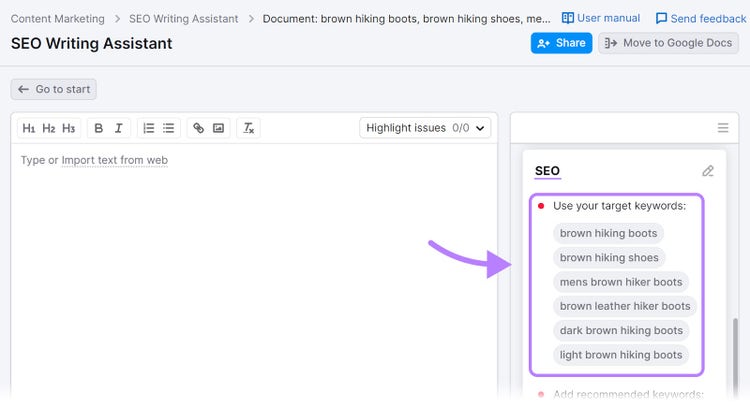Go back with Go to start button

tap(54, 89)
